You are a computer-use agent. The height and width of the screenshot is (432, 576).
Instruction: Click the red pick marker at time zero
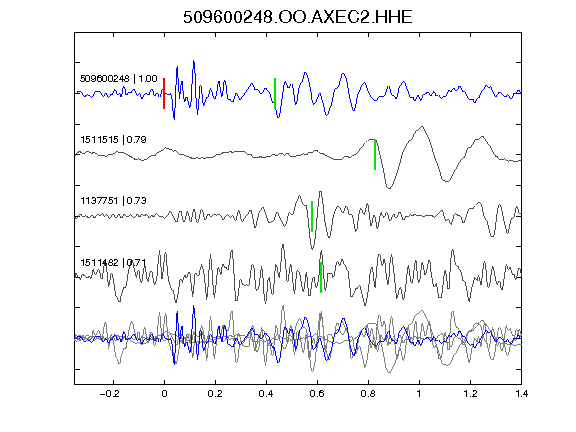pos(164,93)
